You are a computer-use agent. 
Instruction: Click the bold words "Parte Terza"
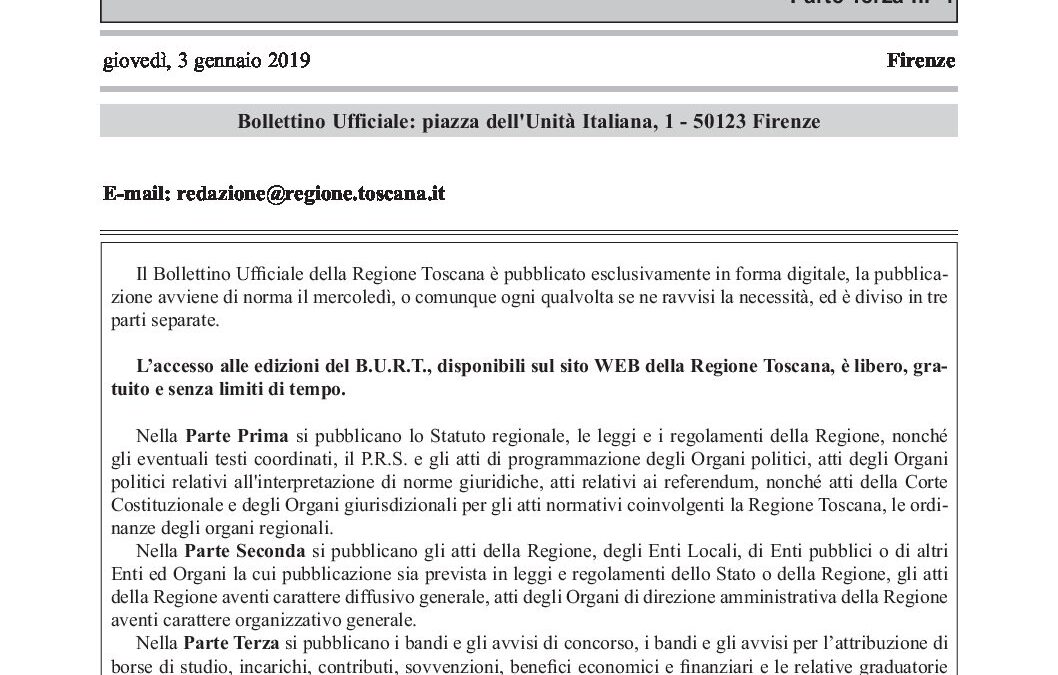[231, 643]
